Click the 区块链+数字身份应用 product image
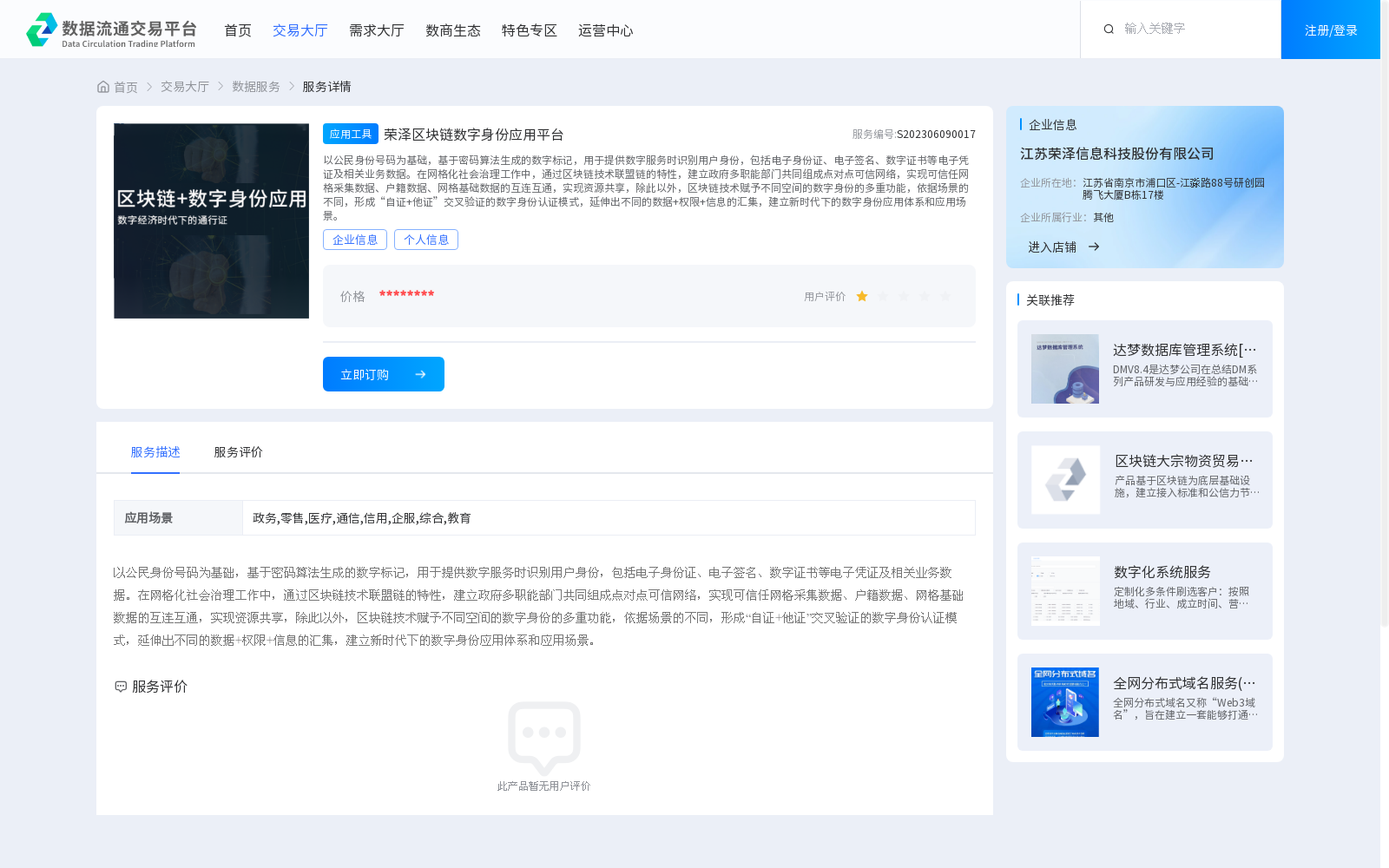 coord(211,220)
